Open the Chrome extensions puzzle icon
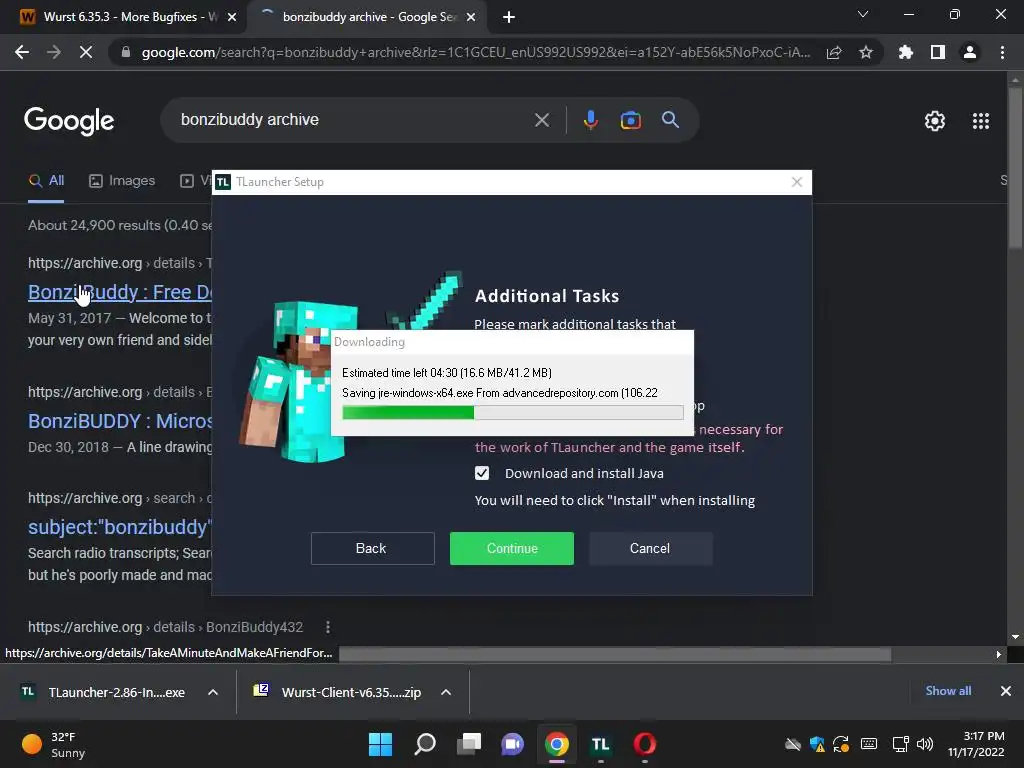 (906, 52)
